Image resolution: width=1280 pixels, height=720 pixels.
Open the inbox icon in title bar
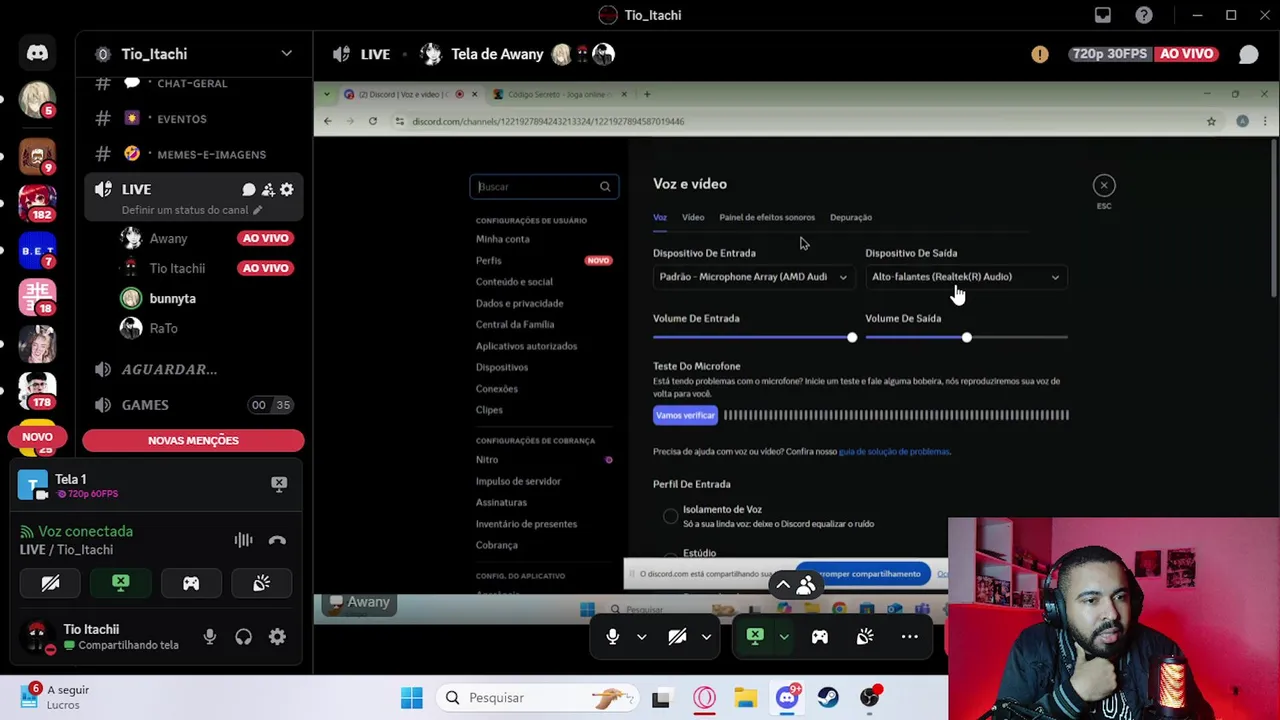click(x=1103, y=15)
